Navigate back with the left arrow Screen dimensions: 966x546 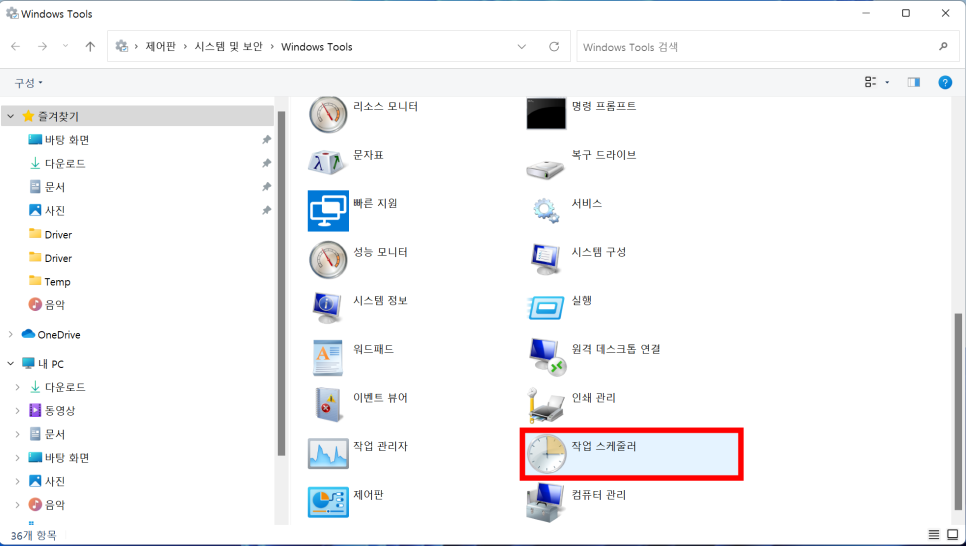(x=16, y=46)
